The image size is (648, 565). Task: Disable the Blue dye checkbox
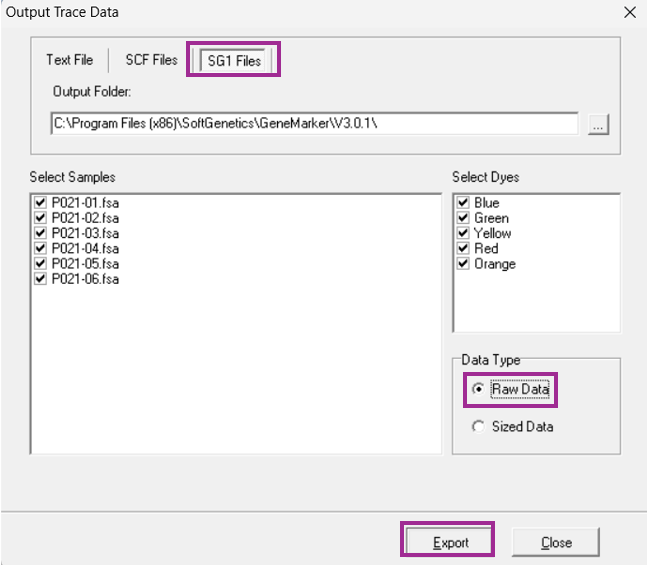pos(463,203)
